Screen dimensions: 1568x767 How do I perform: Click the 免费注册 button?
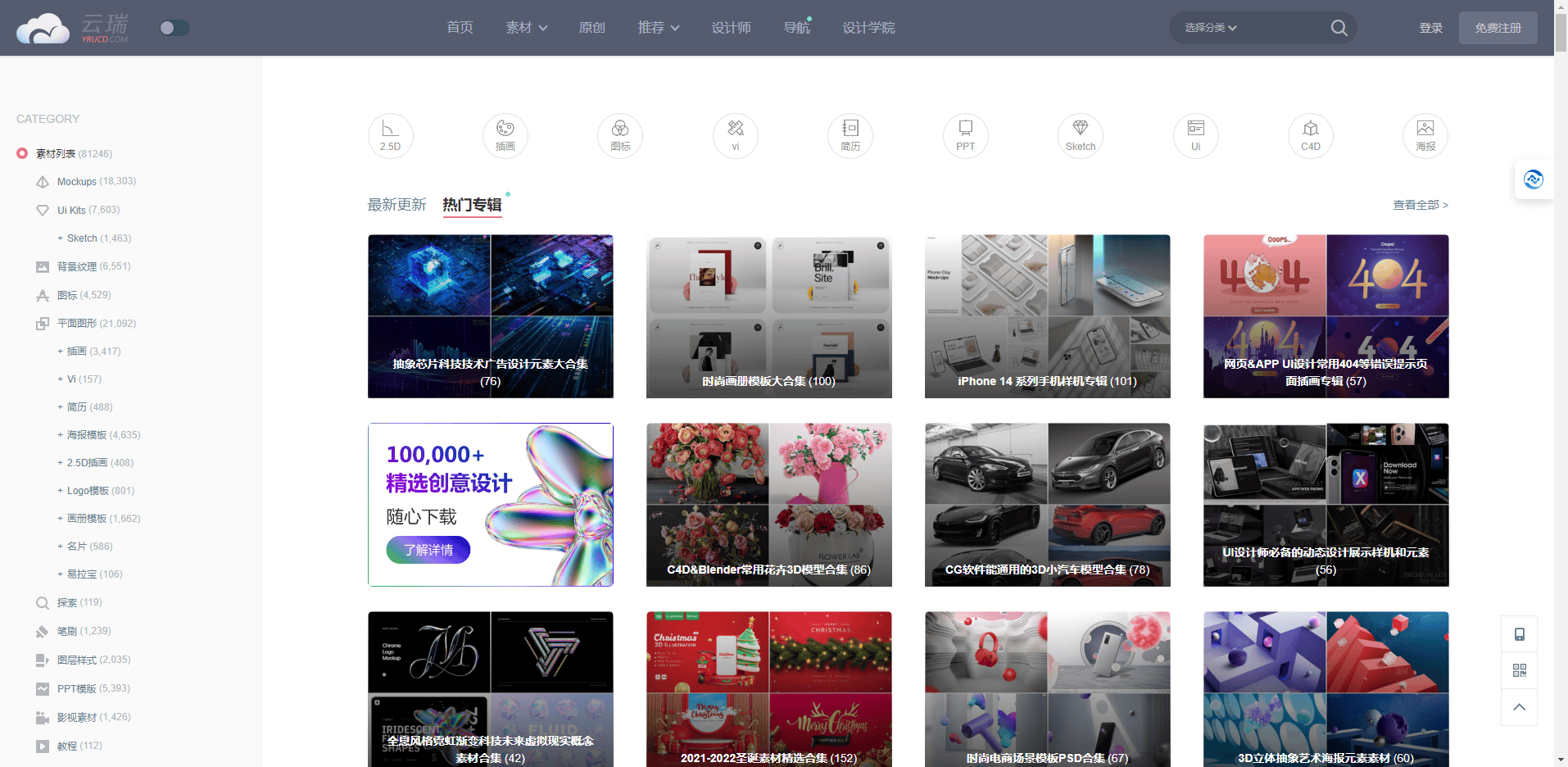coord(1497,28)
